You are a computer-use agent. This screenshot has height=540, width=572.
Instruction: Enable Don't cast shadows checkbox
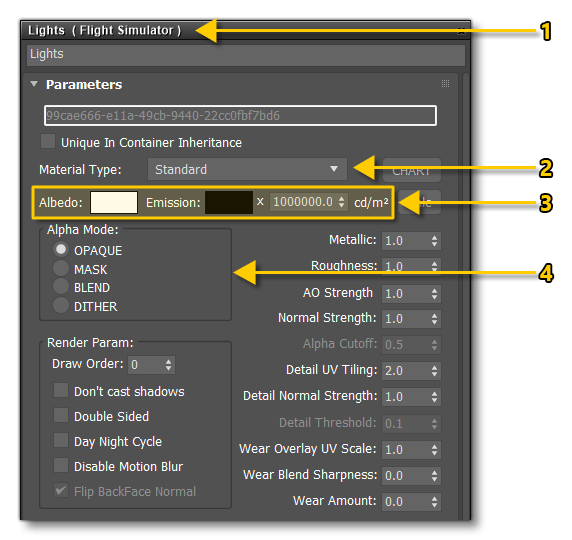tap(61, 390)
